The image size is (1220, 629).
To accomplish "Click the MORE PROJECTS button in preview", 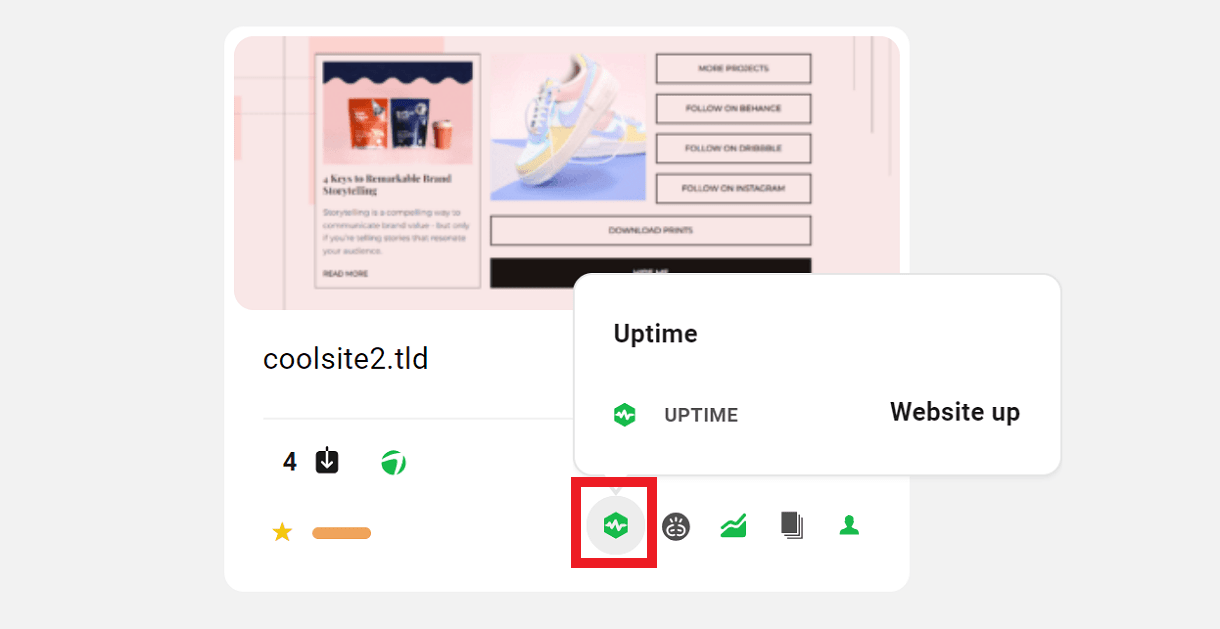I will tap(733, 69).
